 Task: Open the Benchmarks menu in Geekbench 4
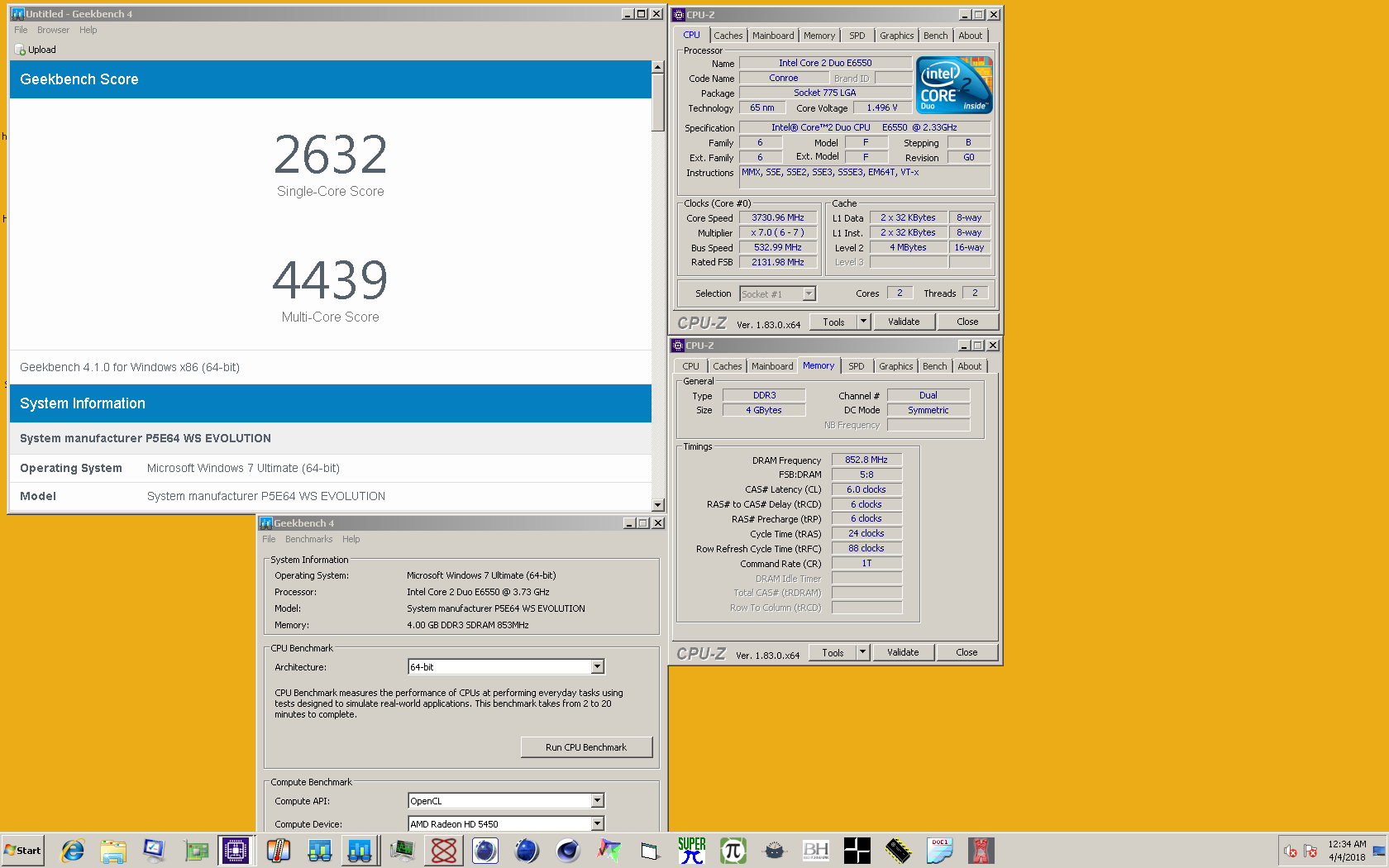point(308,539)
